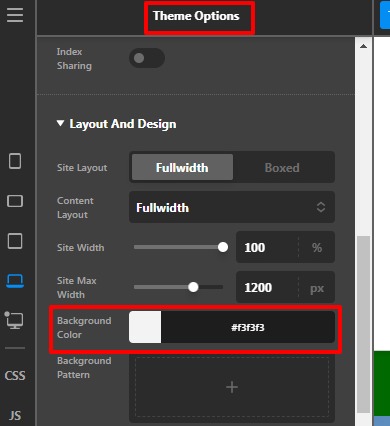390x426 pixels.
Task: Click the #f3f3f3 hex color field
Action: (x=248, y=327)
